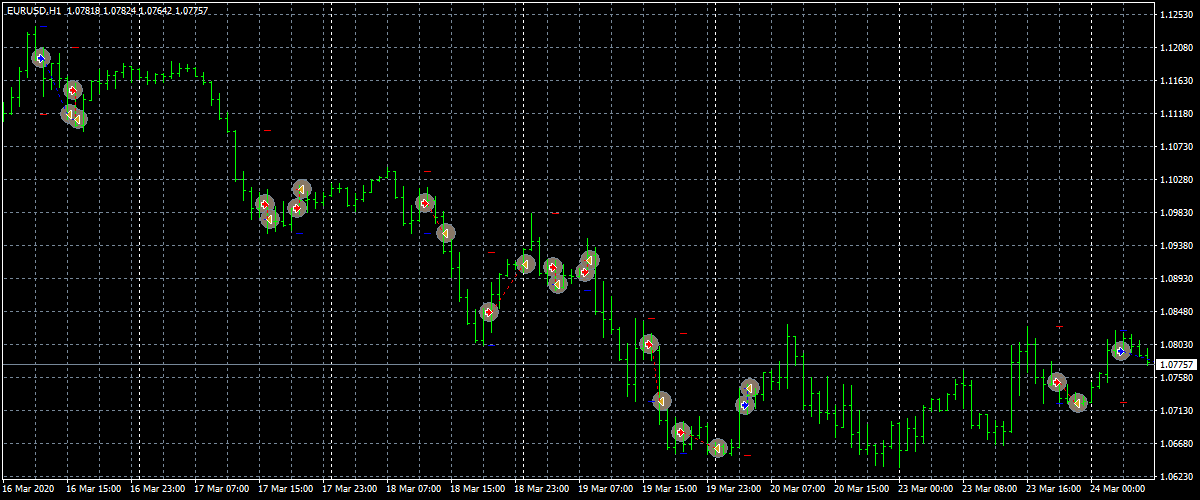Click time axis label 17 Mar 23:00
This screenshot has height=500, width=1200.
point(351,490)
